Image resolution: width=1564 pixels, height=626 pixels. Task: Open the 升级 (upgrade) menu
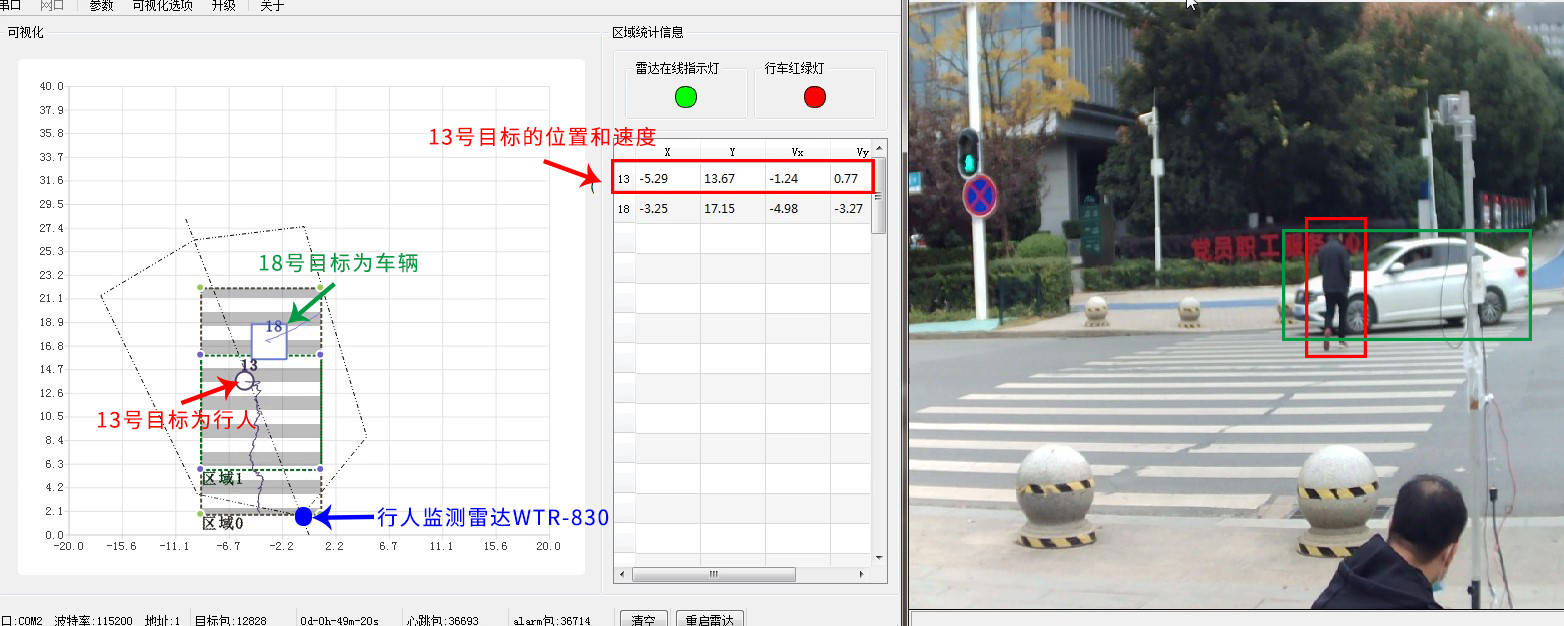[x=225, y=4]
